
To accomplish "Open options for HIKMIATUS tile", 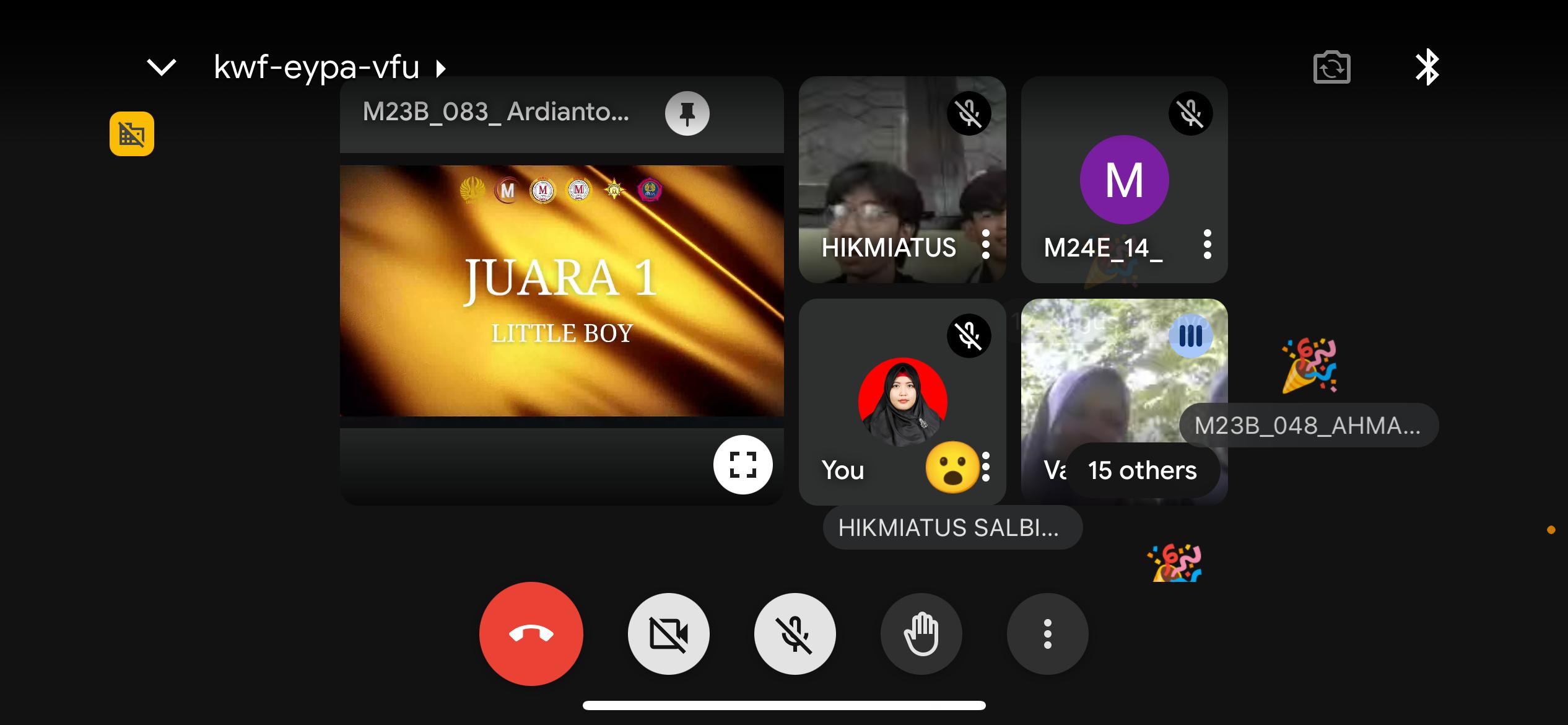I will (x=985, y=245).
